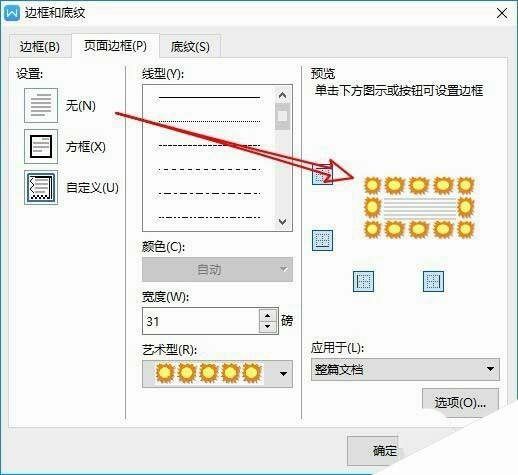
Task: Click the 宽度(W) input field showing 31
Action: [201, 321]
